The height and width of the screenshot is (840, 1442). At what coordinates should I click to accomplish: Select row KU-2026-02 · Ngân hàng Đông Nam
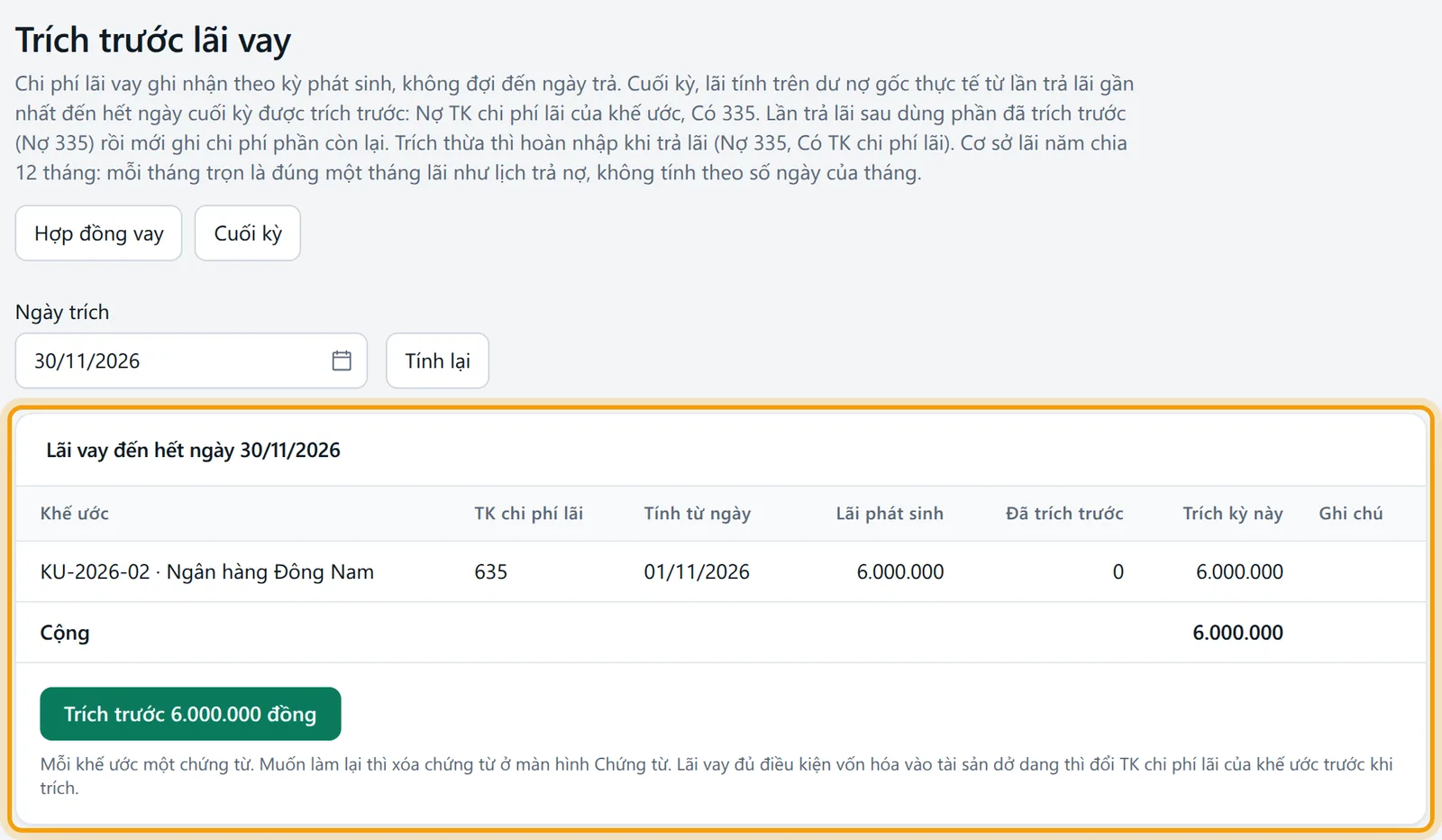721,571
